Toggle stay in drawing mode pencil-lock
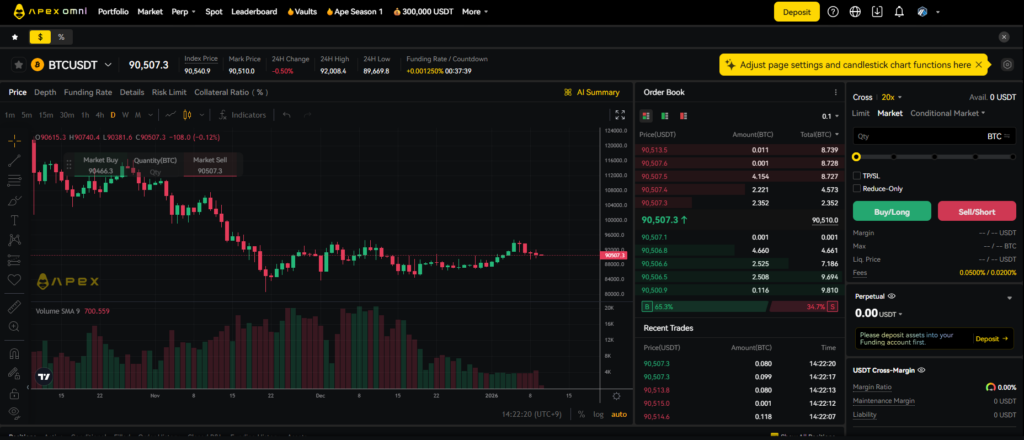The height and width of the screenshot is (440, 1024). tap(14, 373)
